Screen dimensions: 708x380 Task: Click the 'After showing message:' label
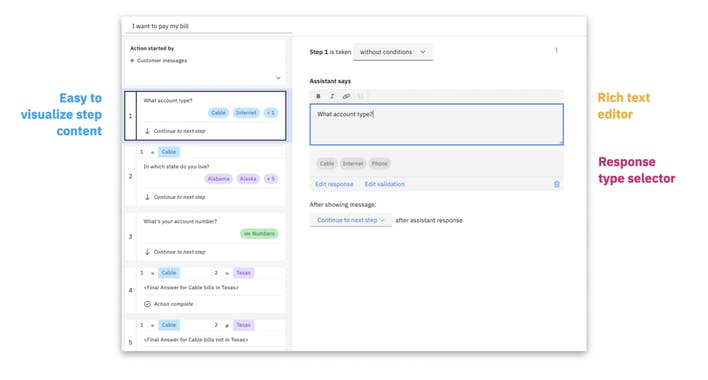tap(343, 204)
